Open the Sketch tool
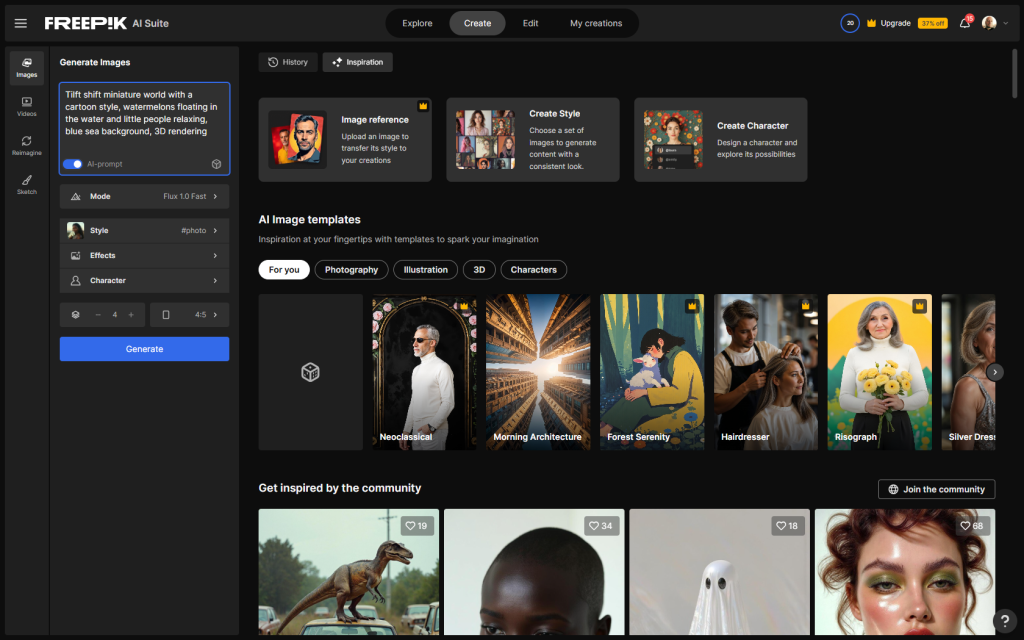This screenshot has width=1024, height=640. (27, 184)
